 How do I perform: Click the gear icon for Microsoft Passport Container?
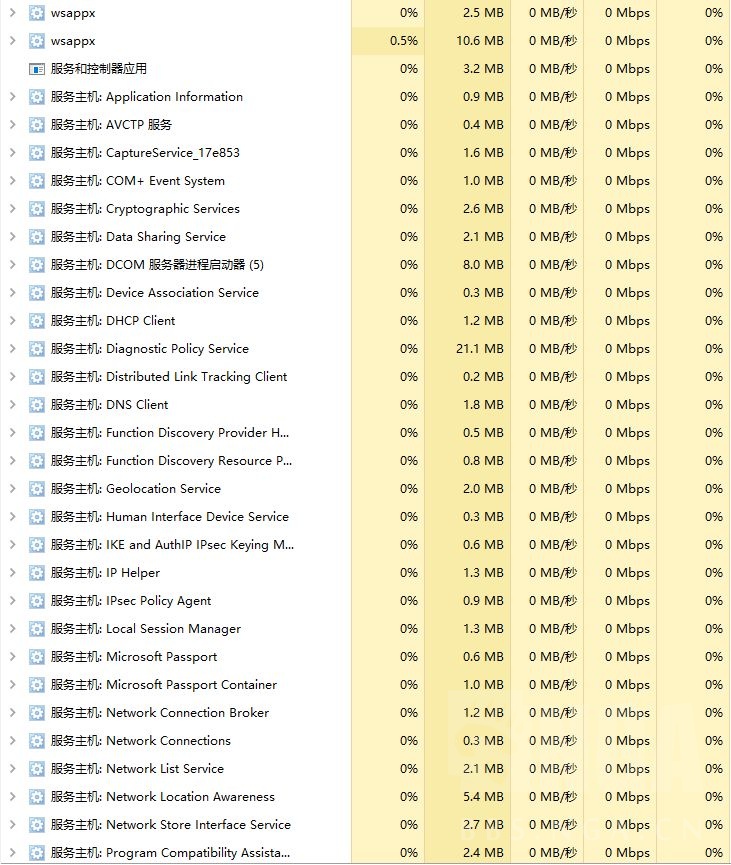(x=37, y=685)
